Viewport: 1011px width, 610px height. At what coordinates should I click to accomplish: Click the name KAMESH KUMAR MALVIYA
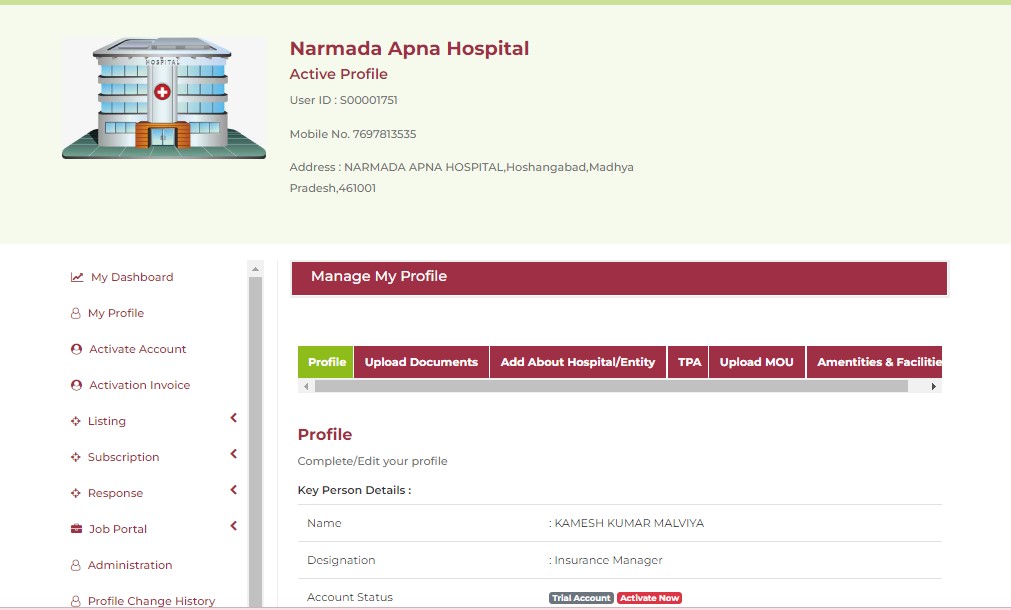point(629,523)
